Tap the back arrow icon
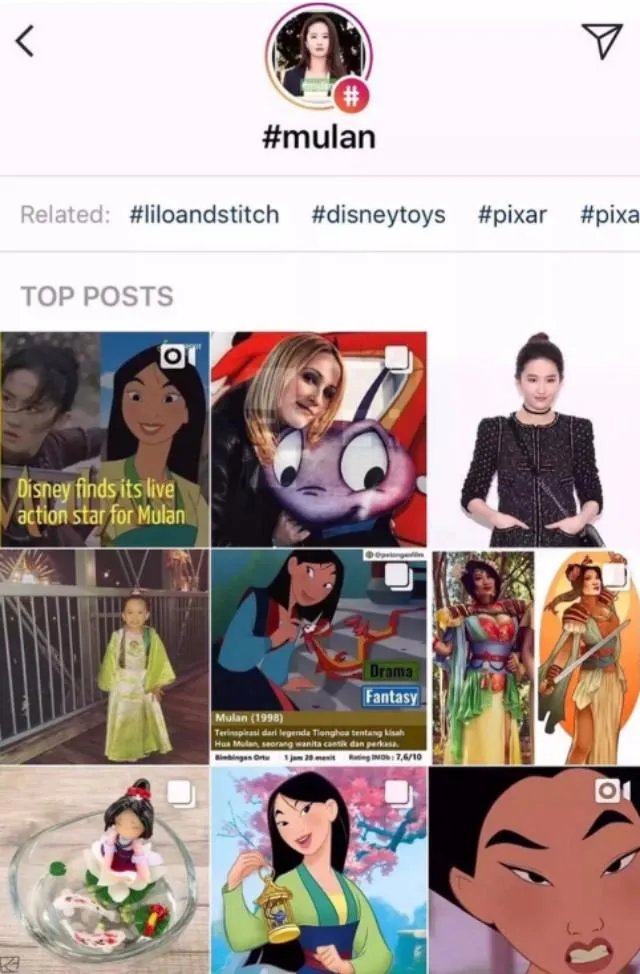Viewport: 640px width, 974px height. point(24,42)
